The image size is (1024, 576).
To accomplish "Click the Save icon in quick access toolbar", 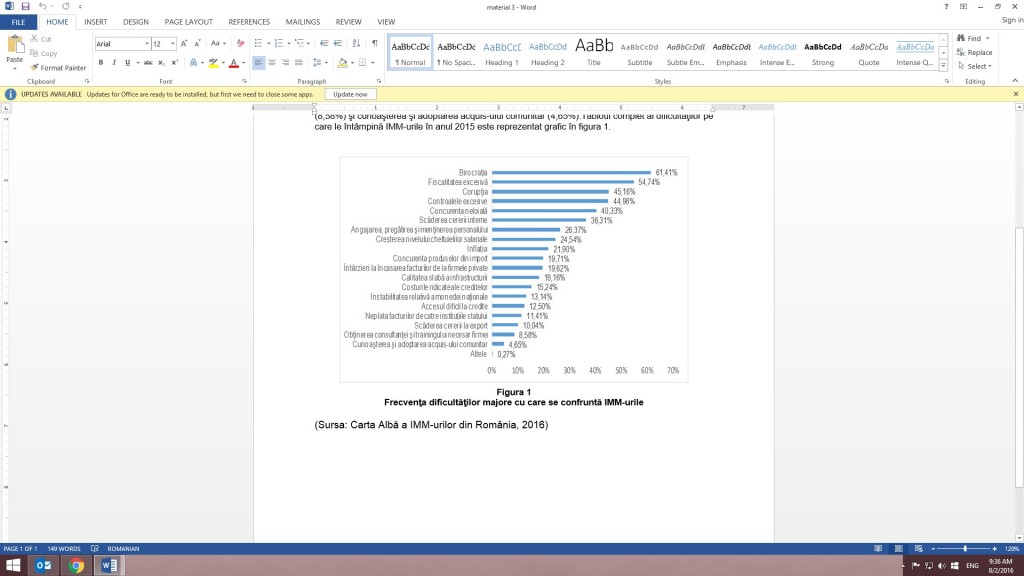I will pyautogui.click(x=25, y=6).
